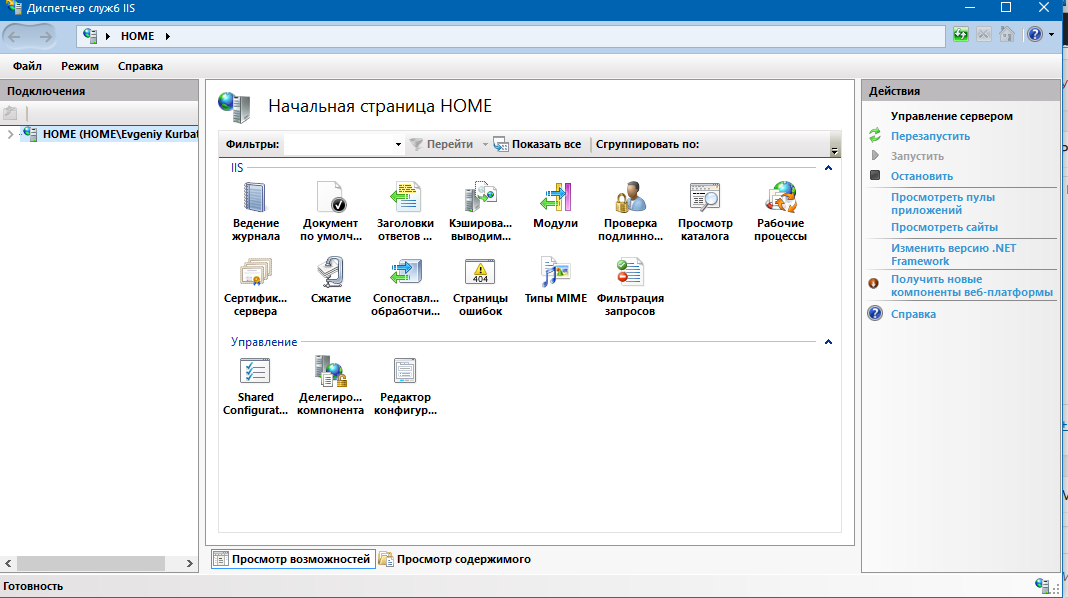Open the Справка menu

(140, 66)
